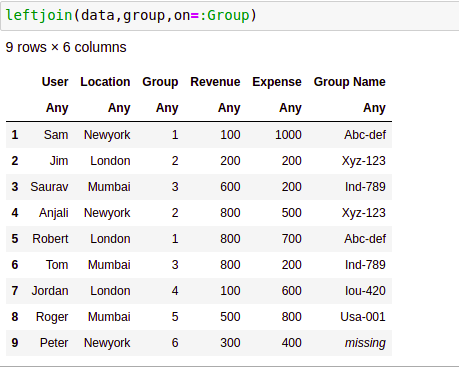
Task: Click Abc-def in Sam's row
Action: tap(365, 135)
